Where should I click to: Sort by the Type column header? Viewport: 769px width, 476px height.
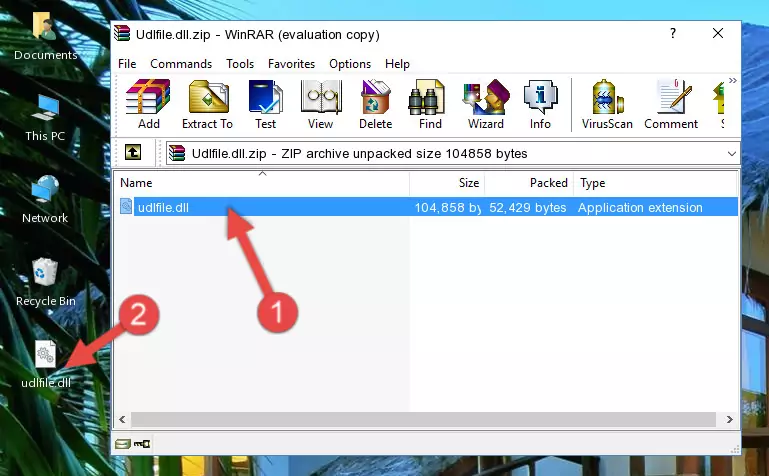pyautogui.click(x=655, y=183)
